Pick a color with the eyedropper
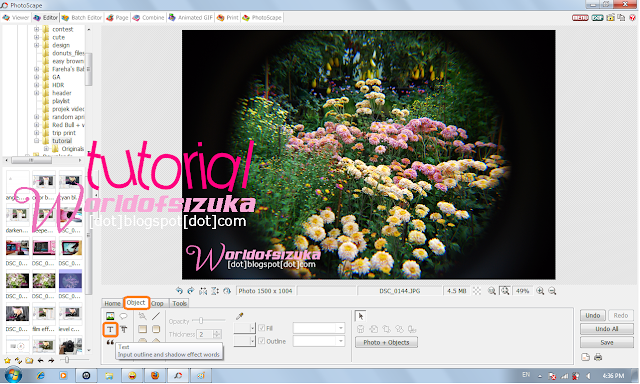Image resolution: width=640 pixels, height=384 pixels. 240,316
